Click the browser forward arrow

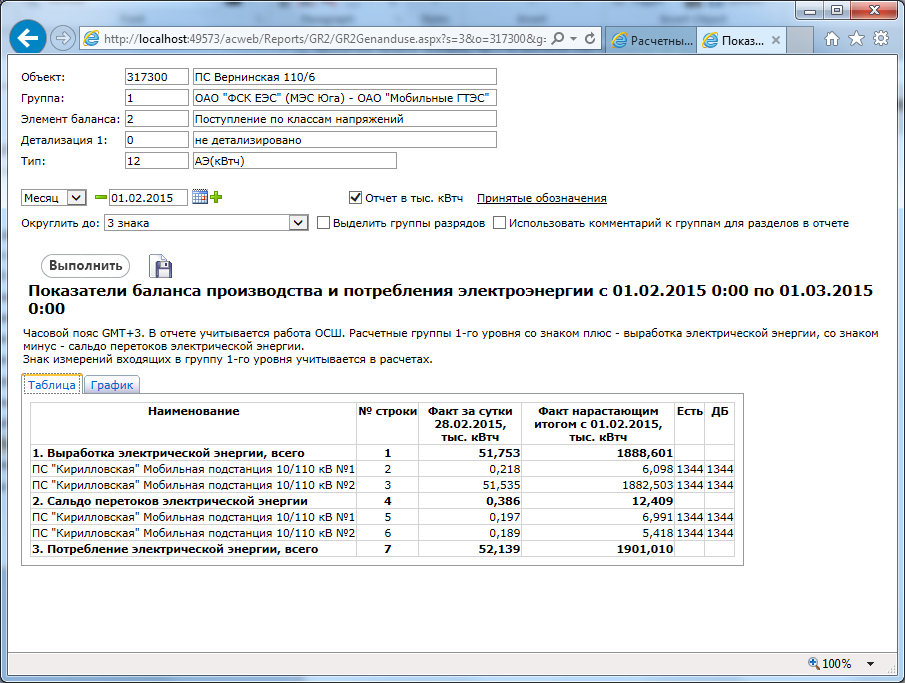tap(62, 39)
